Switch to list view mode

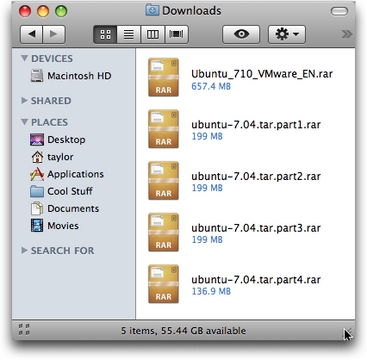tap(129, 34)
